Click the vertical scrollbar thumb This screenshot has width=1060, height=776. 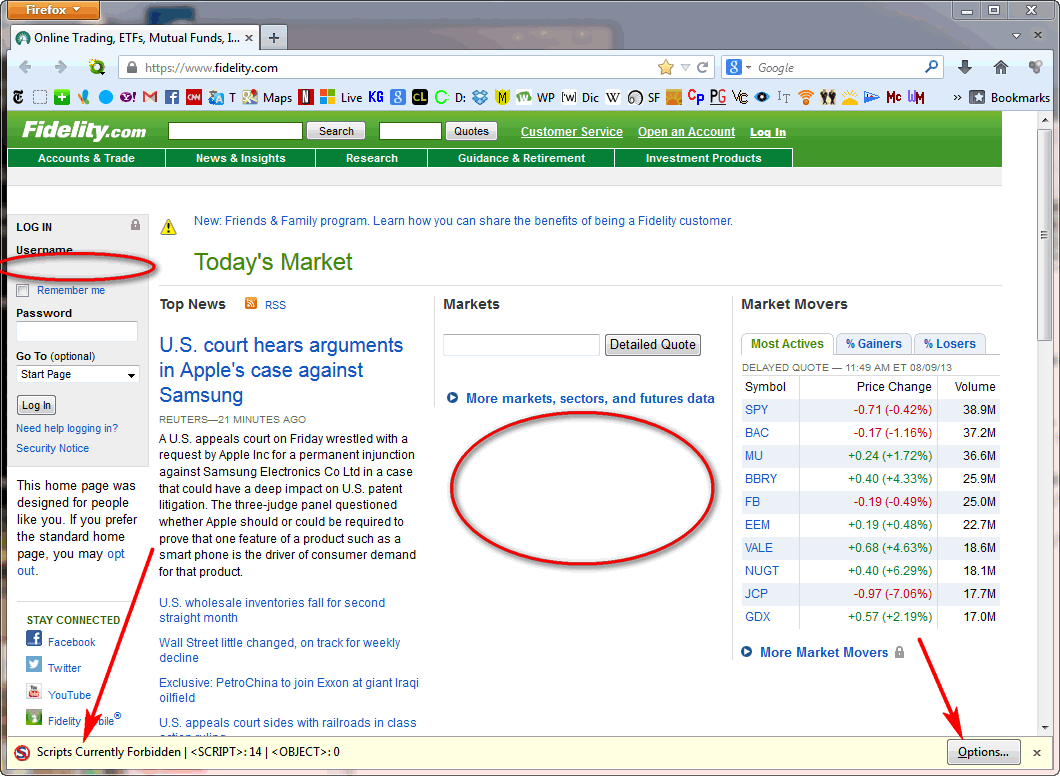pos(1044,235)
